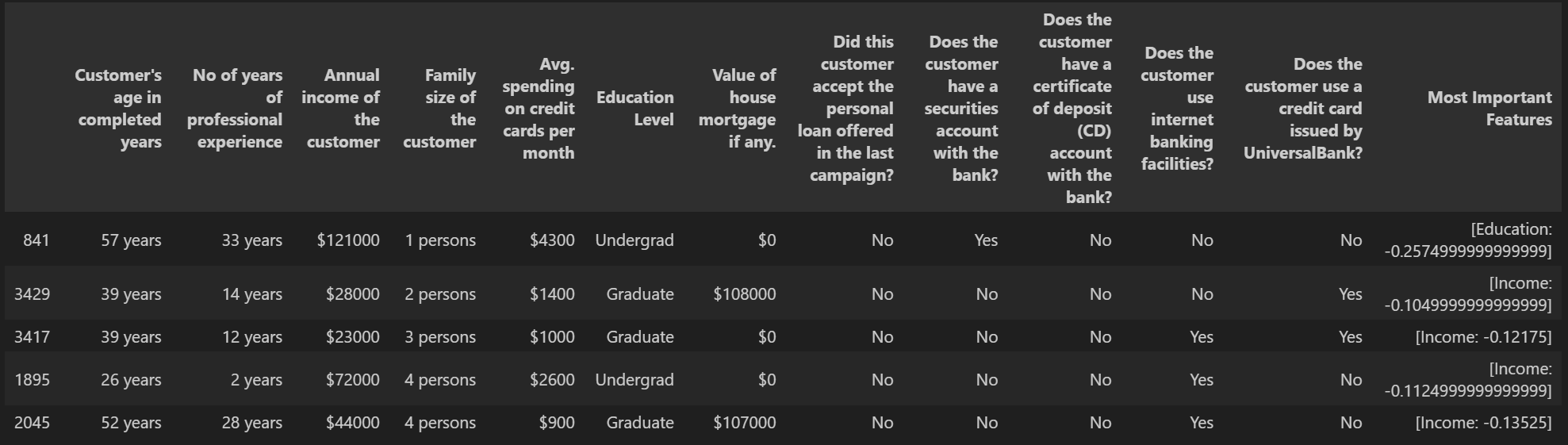This screenshot has height=445, width=1568.
Task: Click the "26 years" age cell
Action: [131, 380]
